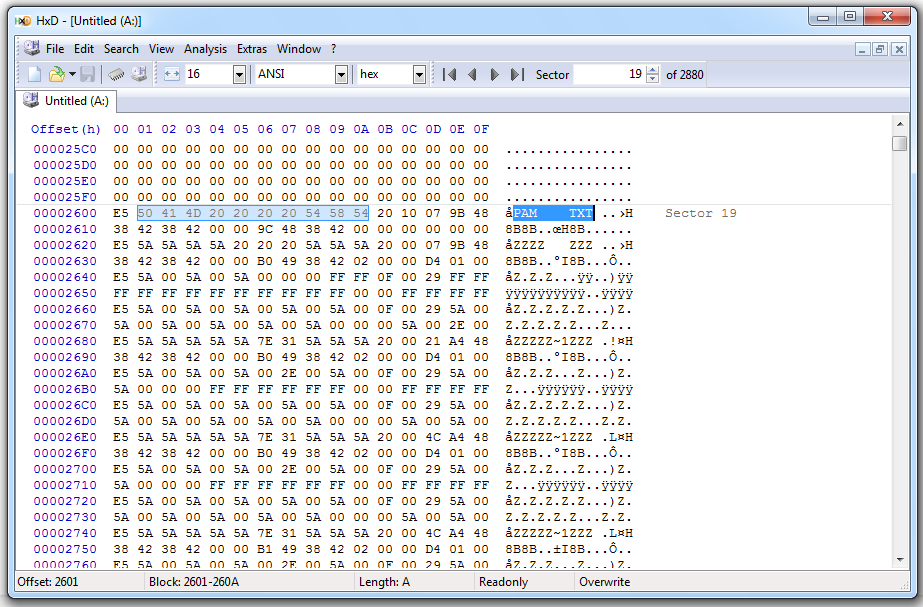Click offset 000025C0 row label
The width and height of the screenshot is (923, 607).
[x=65, y=149]
